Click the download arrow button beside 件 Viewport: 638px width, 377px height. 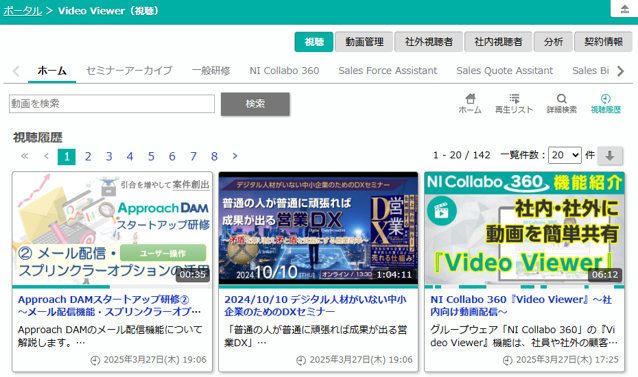click(x=610, y=155)
